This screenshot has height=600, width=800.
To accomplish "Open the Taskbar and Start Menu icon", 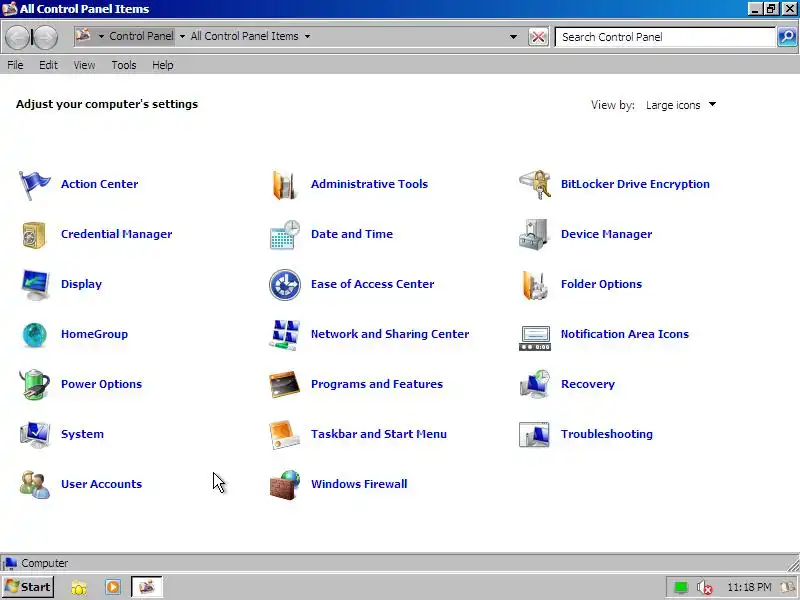I will tap(285, 435).
